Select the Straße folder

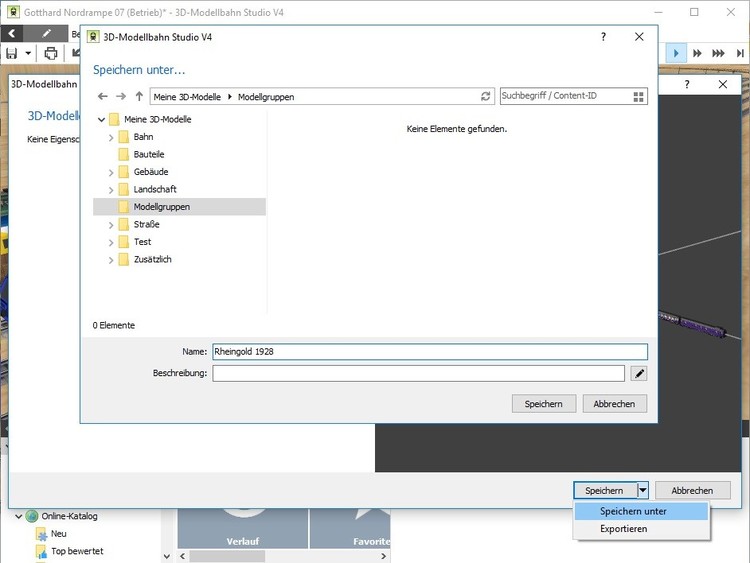[146, 224]
